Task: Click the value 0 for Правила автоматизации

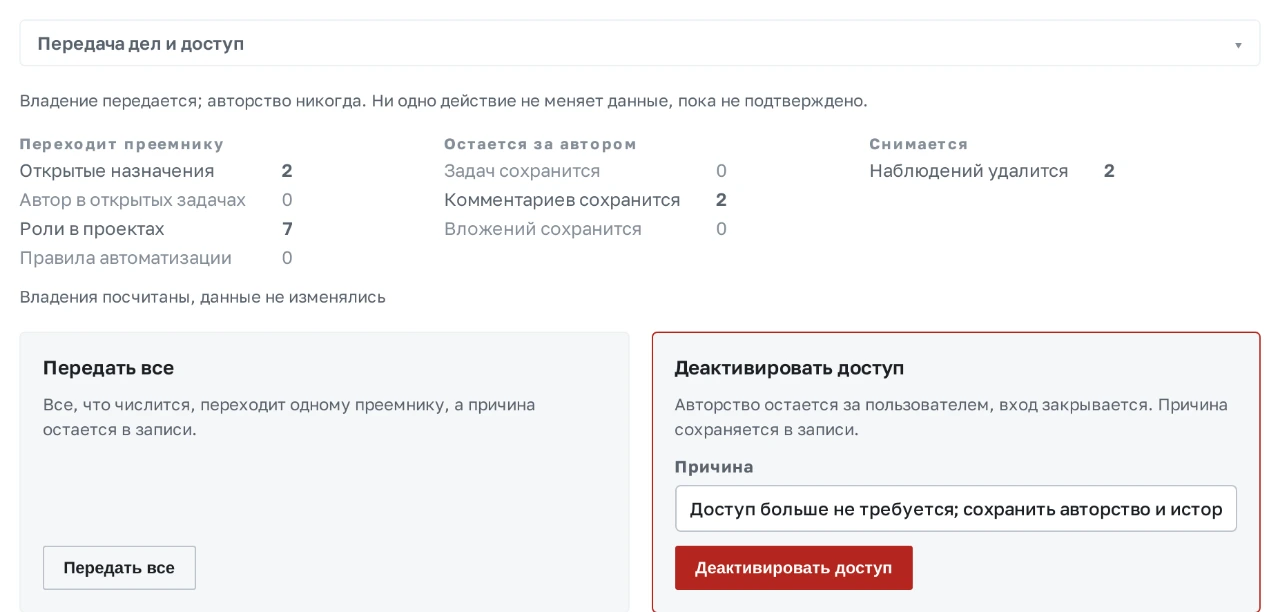Action: (x=287, y=258)
